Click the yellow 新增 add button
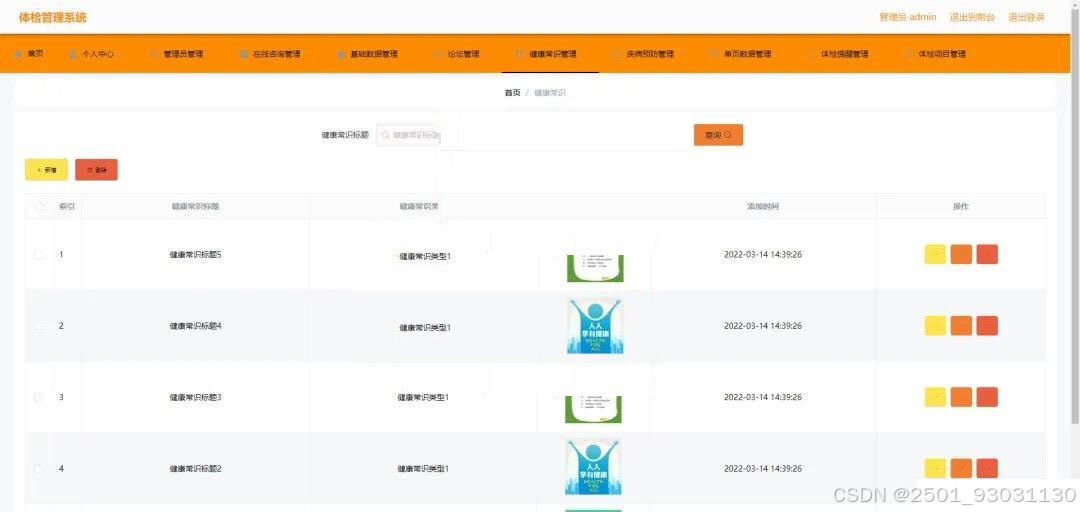 click(x=46, y=170)
